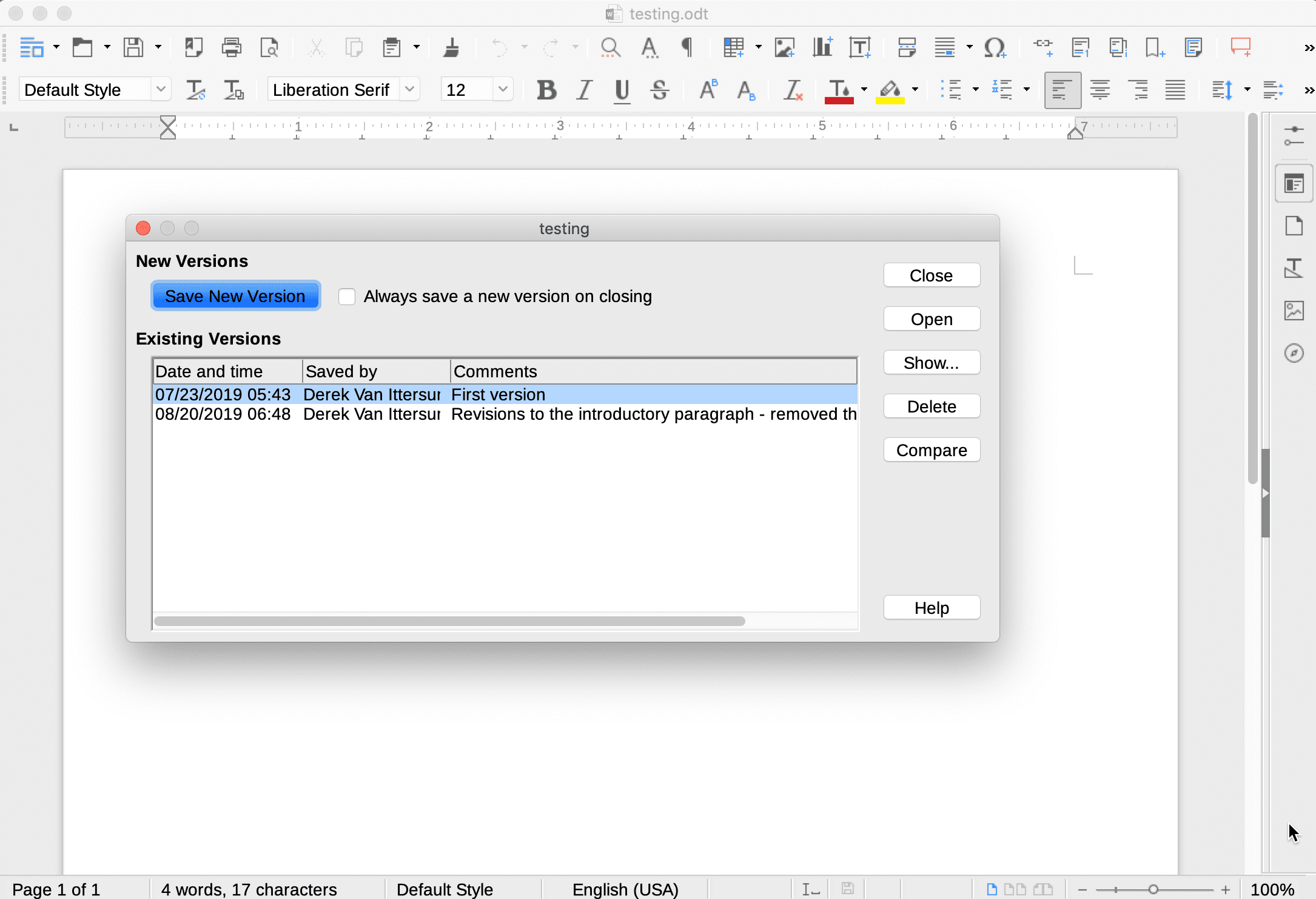
Task: Click the Close button in the dialog
Action: [932, 275]
